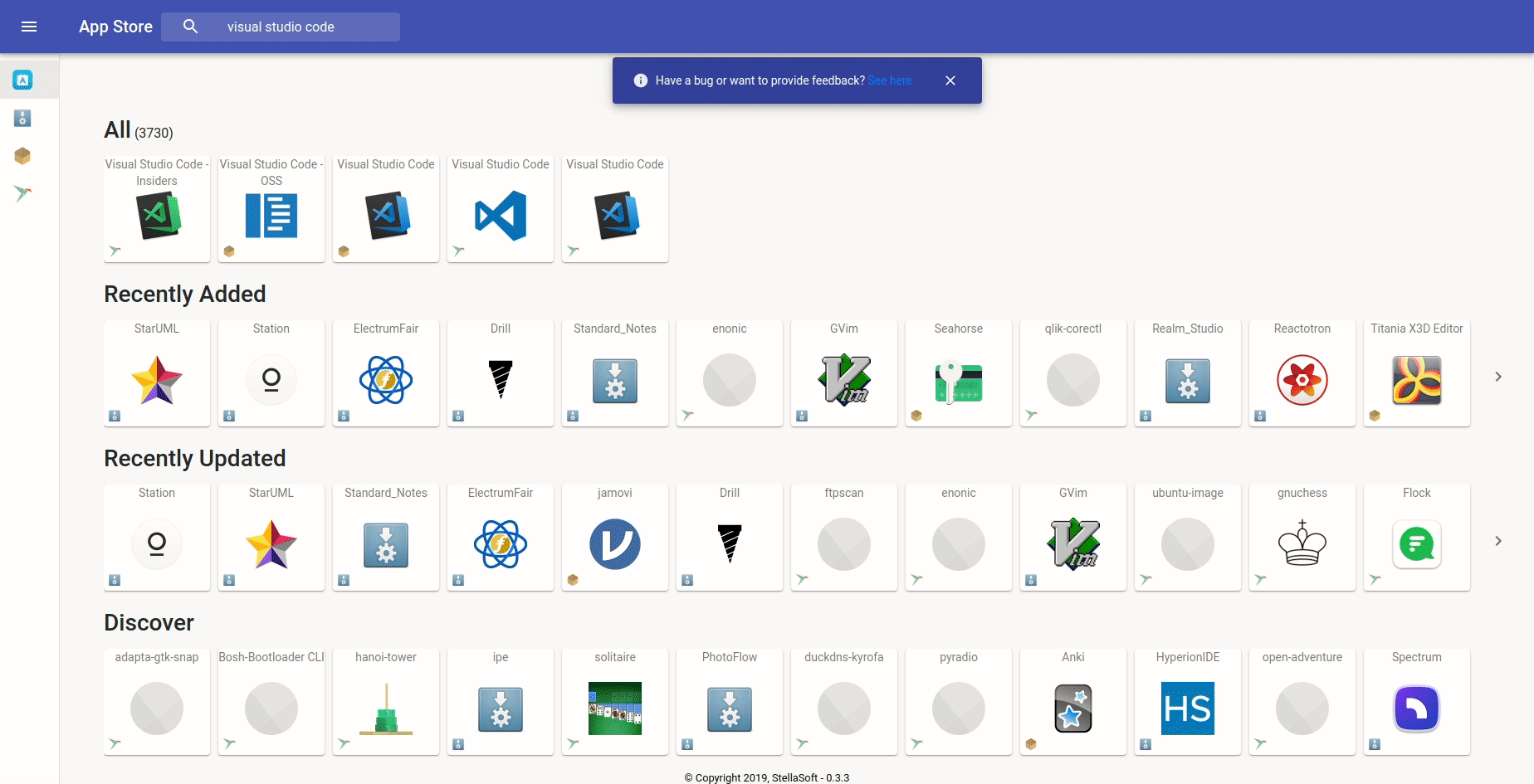Open the Bosh-Bootloader CLI card
The image size is (1534, 784).
pos(271,702)
